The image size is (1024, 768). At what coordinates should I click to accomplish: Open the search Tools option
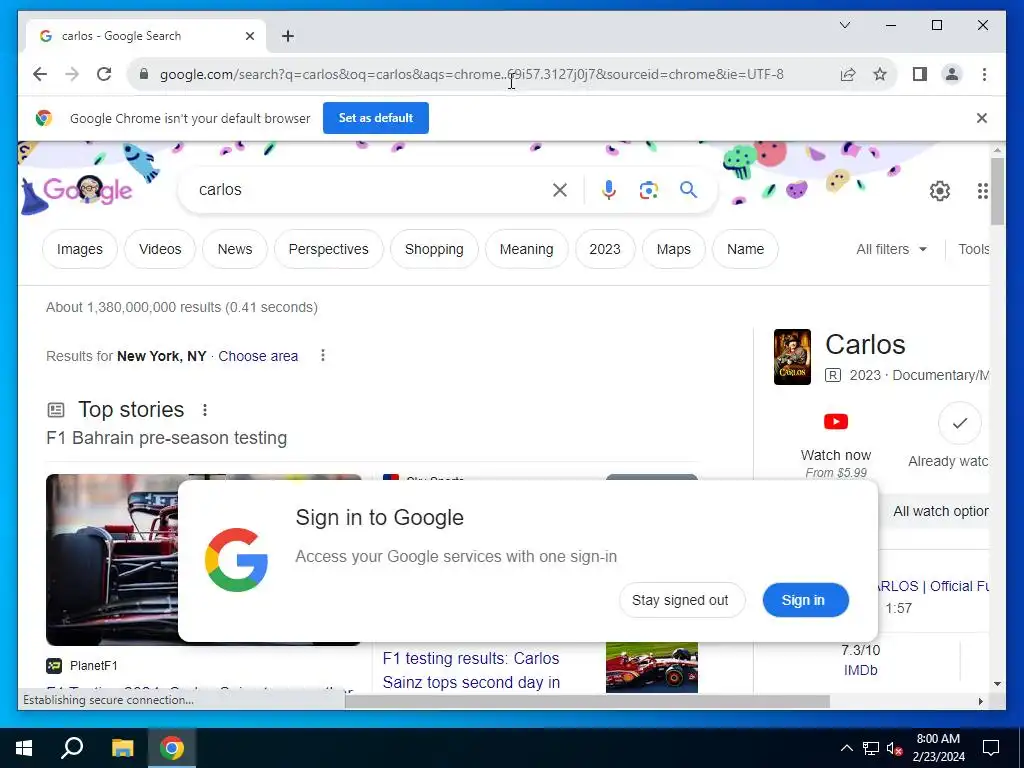[973, 249]
